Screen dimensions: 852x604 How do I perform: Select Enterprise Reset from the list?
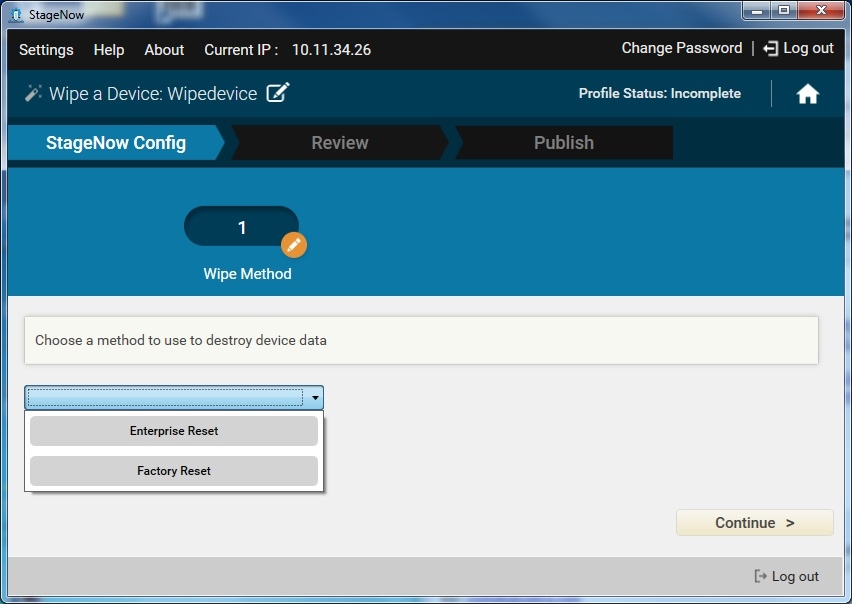click(174, 431)
